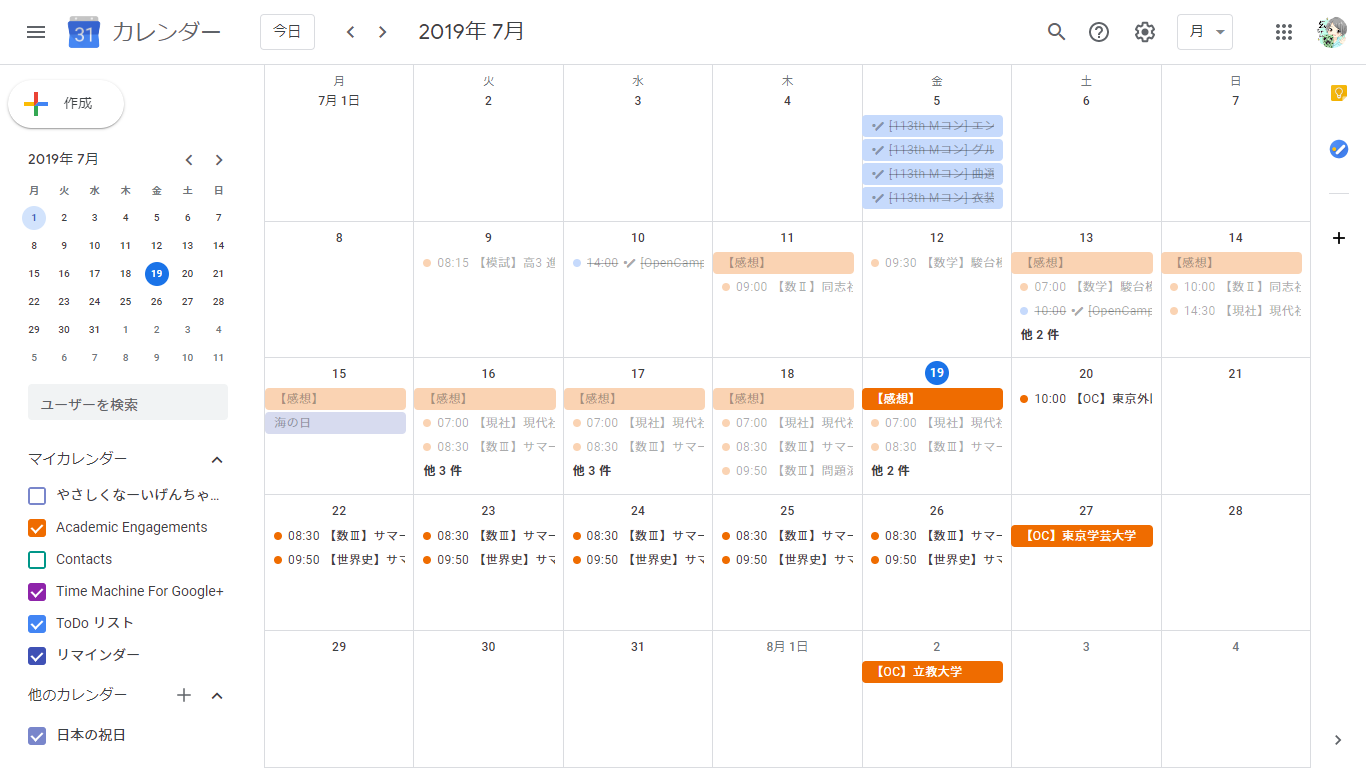Click the 8月 1日 date label

click(787, 647)
